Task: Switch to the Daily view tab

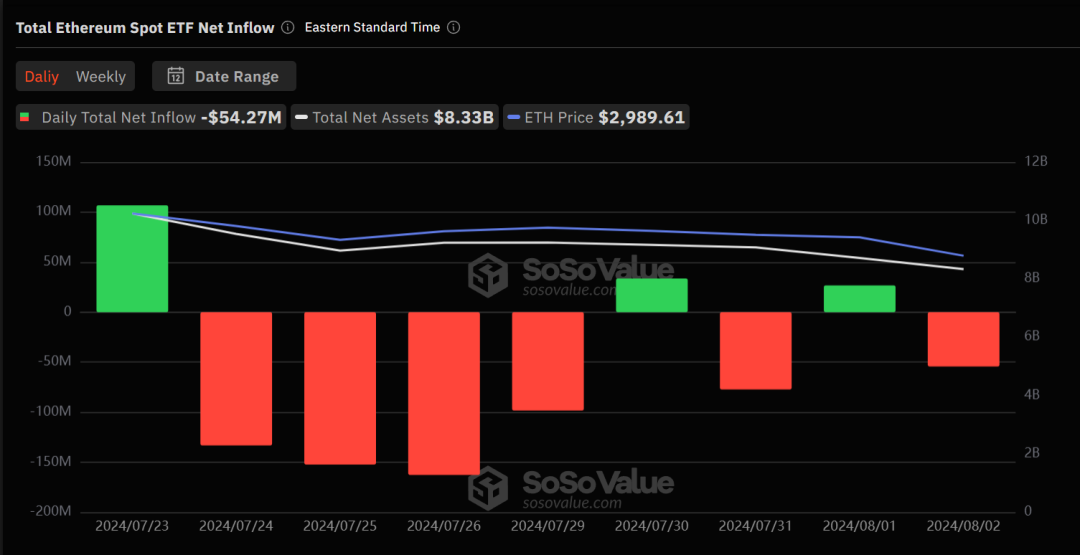Action: click(42, 76)
